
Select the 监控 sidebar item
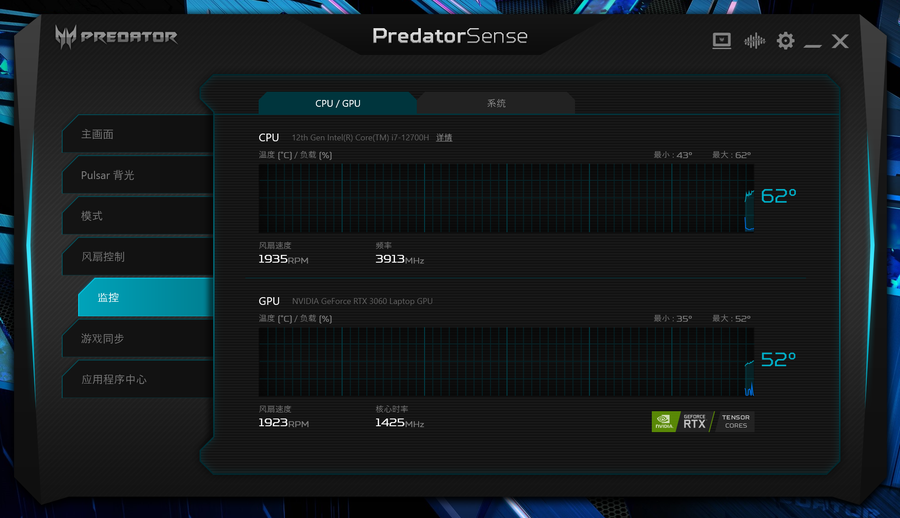point(145,298)
